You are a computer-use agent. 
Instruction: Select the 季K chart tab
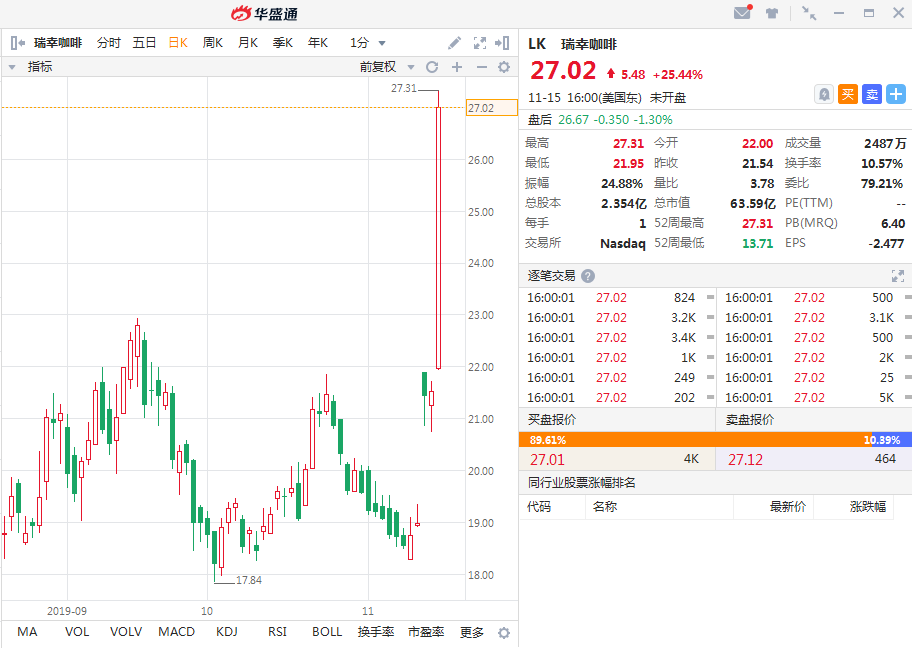click(x=283, y=43)
